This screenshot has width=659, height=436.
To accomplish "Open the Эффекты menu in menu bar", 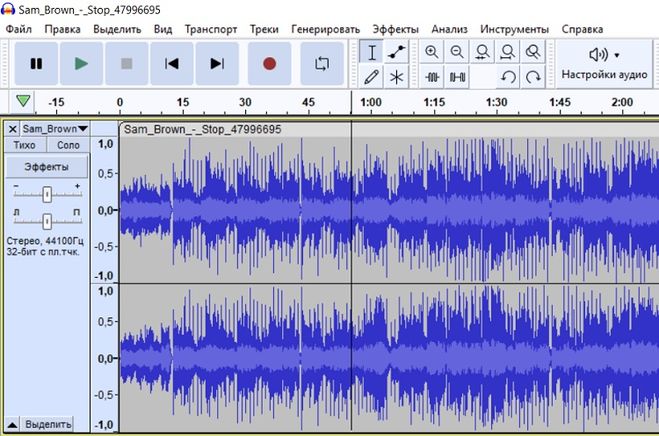I will 395,29.
